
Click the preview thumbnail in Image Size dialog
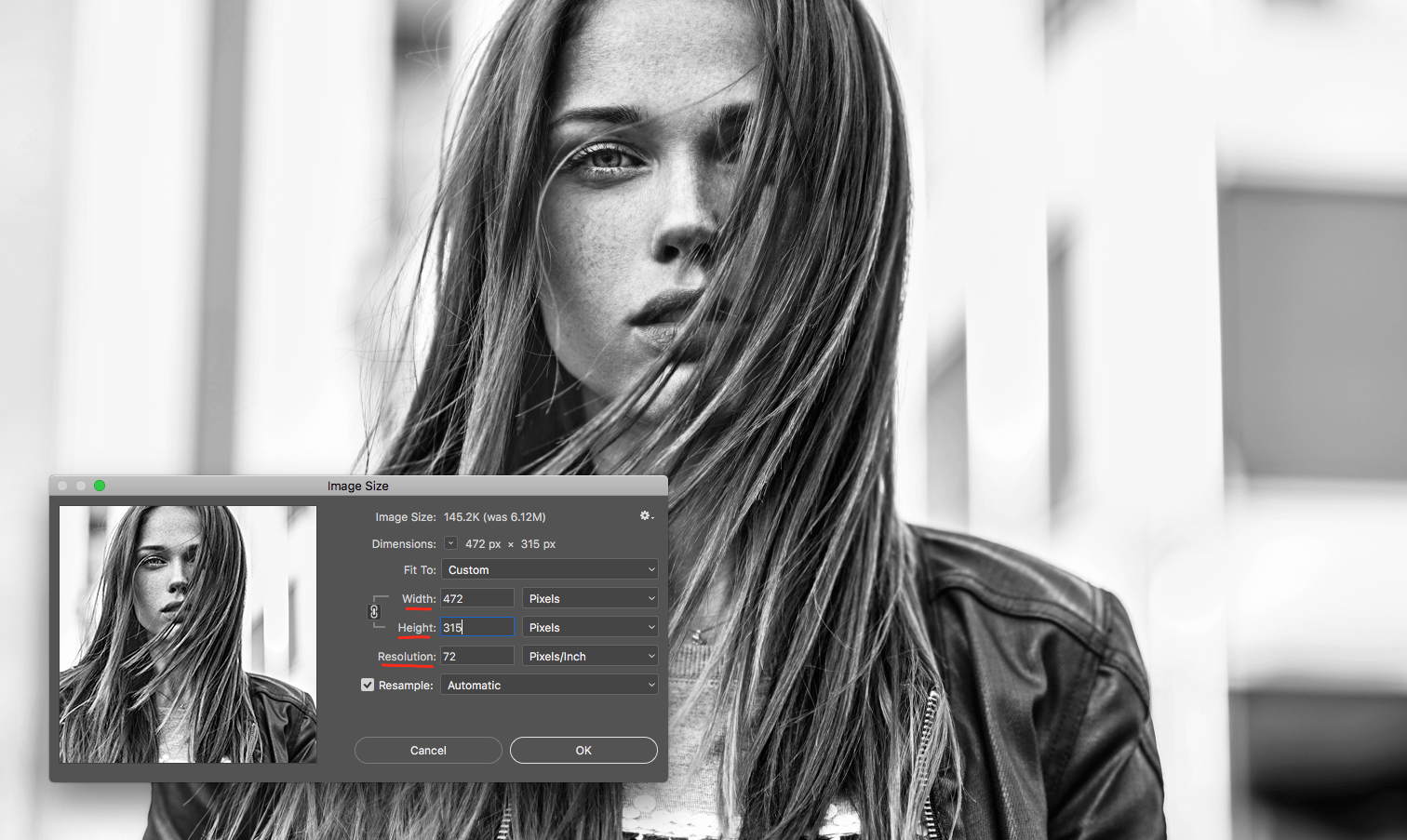tap(188, 634)
